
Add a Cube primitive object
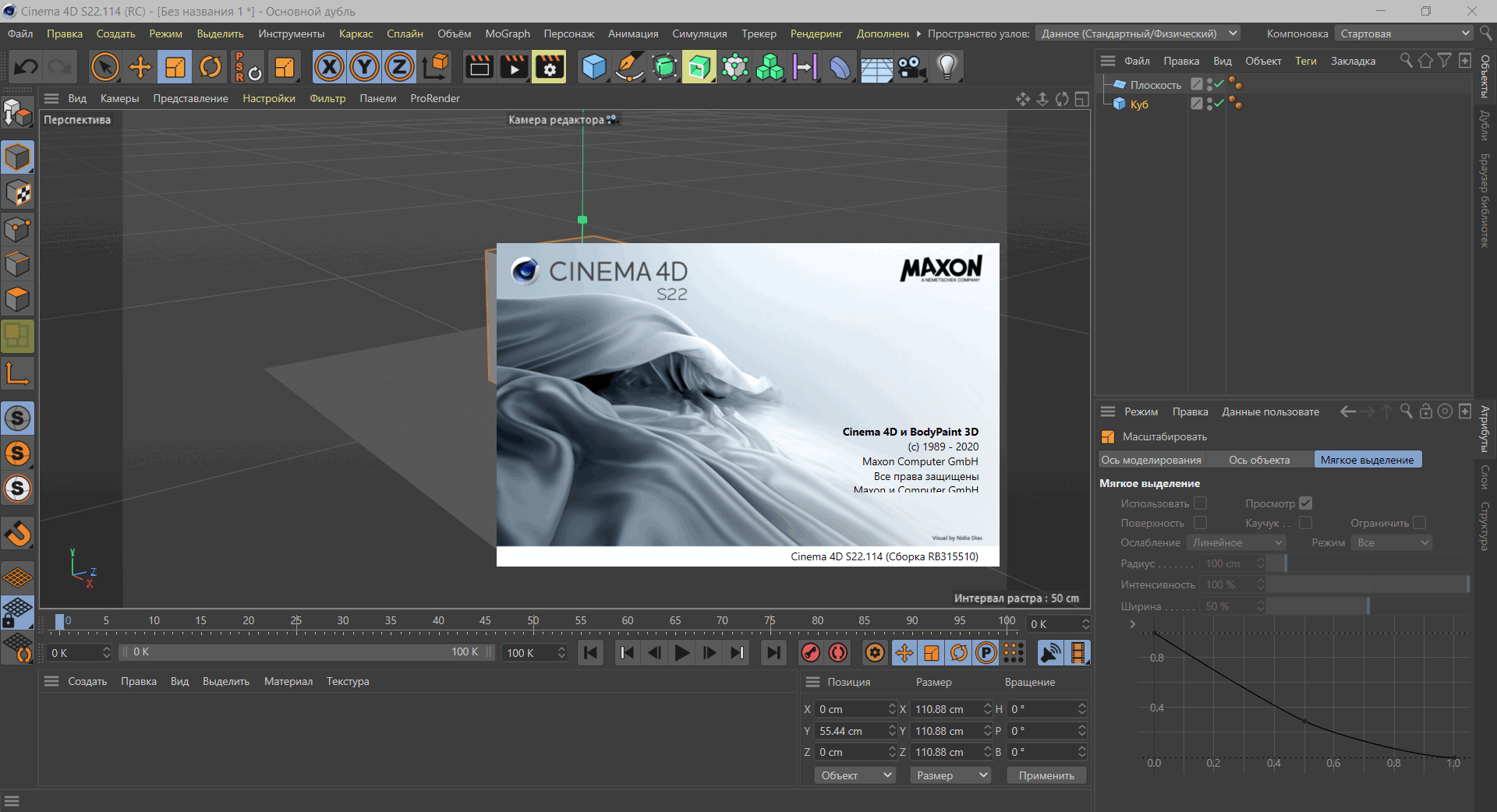[x=594, y=67]
